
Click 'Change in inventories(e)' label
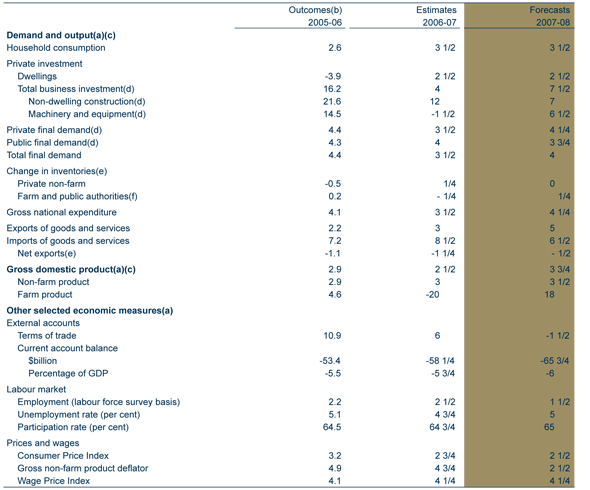[57, 171]
